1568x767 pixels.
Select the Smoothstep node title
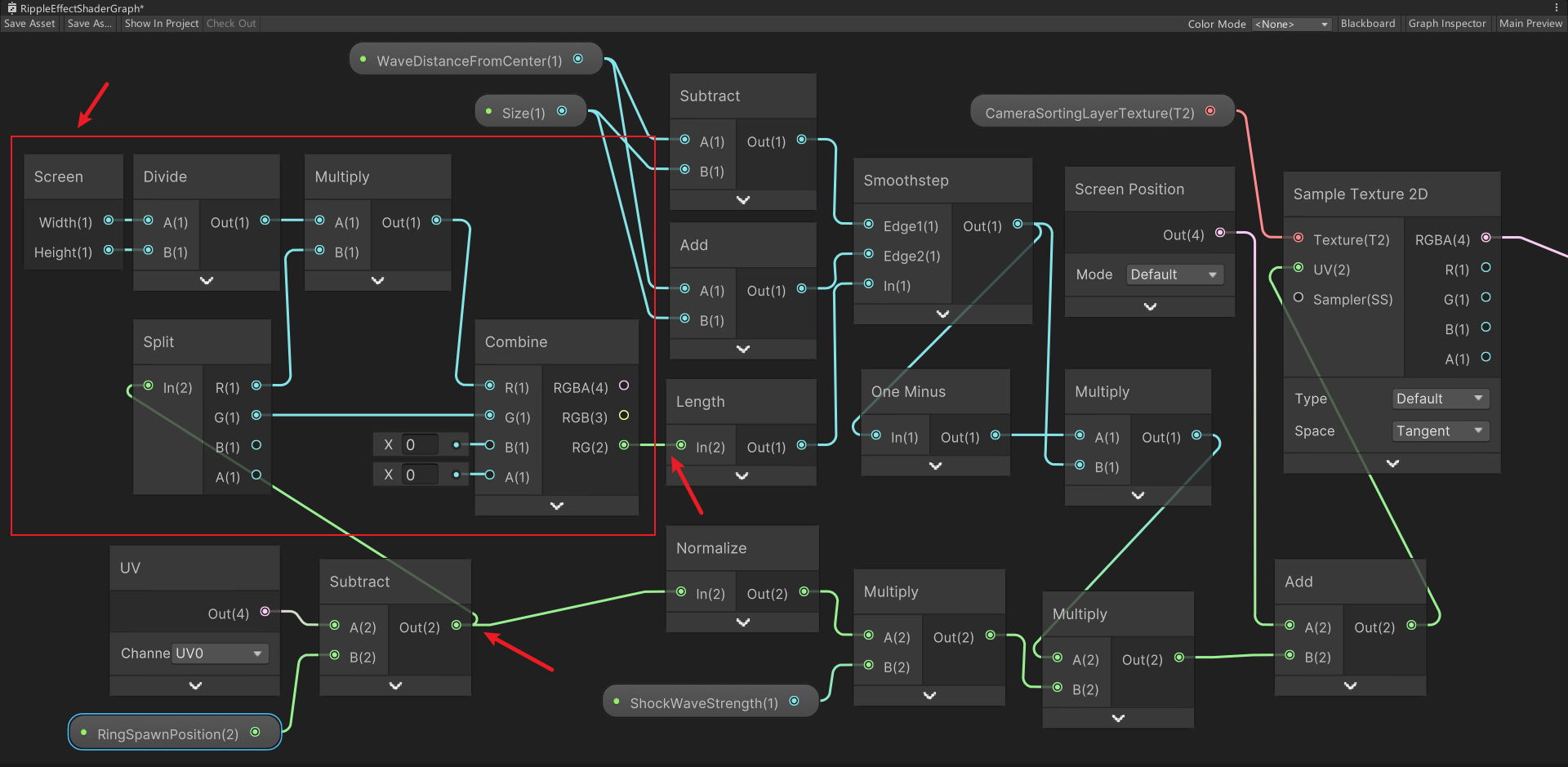(x=906, y=181)
